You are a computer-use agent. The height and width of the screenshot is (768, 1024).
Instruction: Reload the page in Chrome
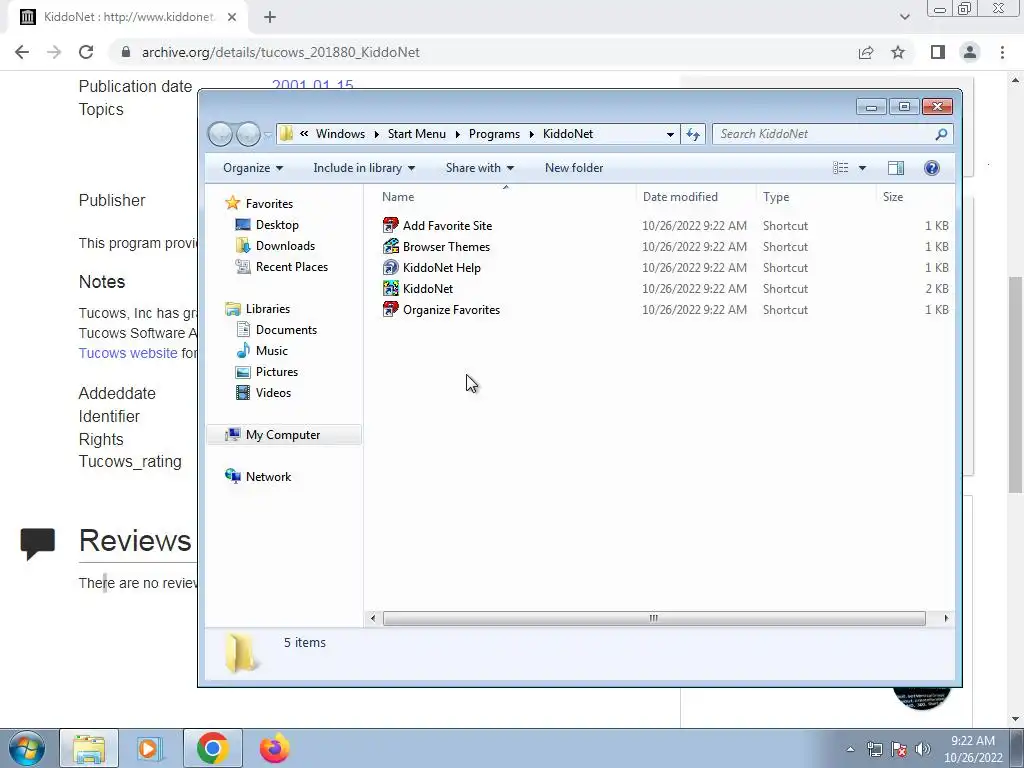click(x=86, y=52)
